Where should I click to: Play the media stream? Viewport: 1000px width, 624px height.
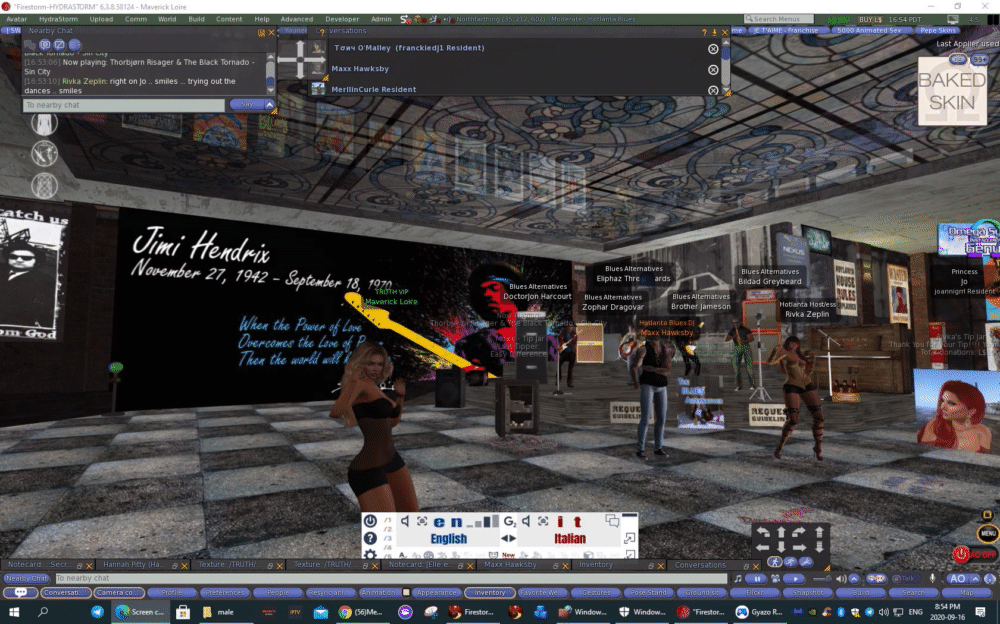click(795, 579)
